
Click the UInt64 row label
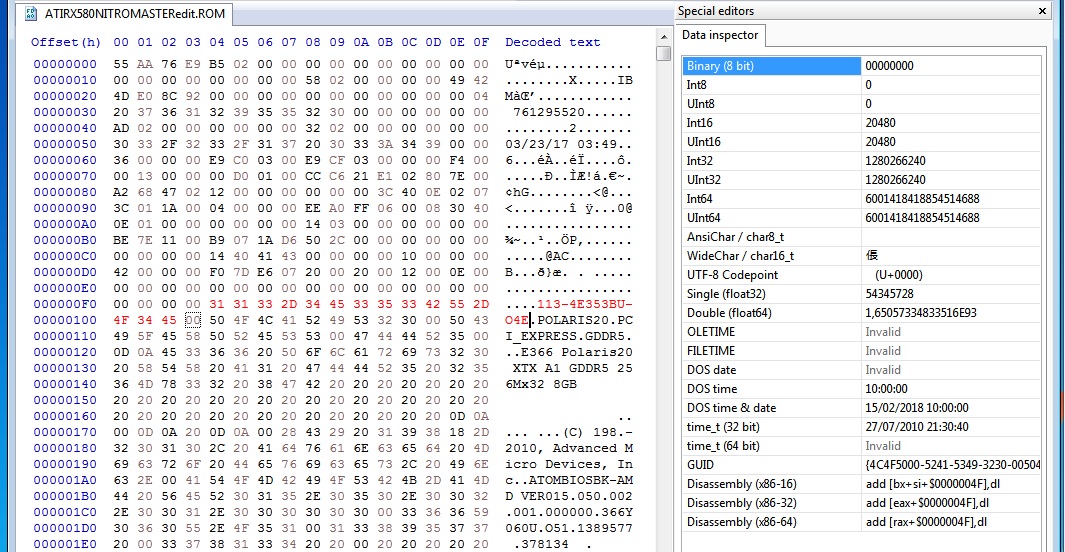pos(704,218)
